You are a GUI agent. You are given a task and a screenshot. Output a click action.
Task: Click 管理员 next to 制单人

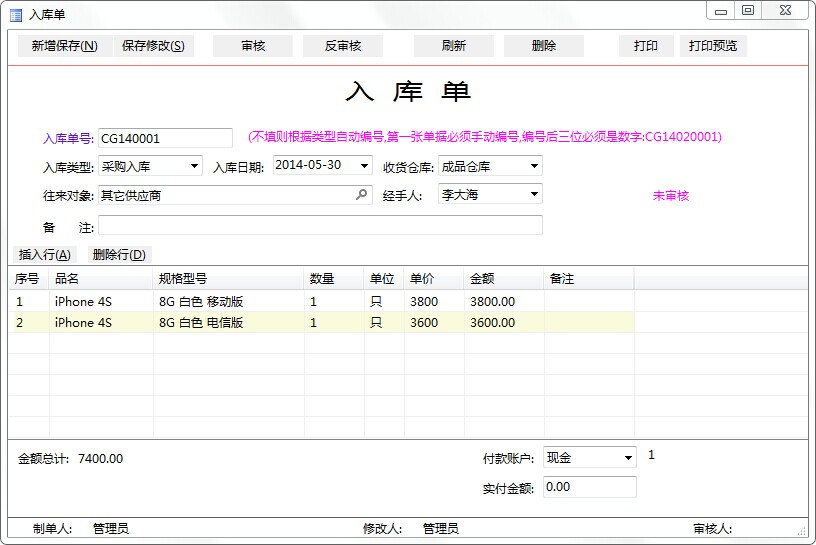pos(111,529)
